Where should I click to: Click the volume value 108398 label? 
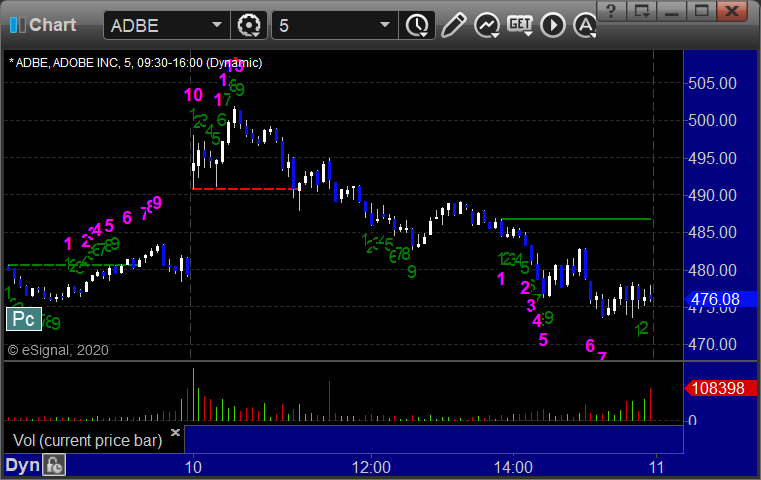click(720, 388)
